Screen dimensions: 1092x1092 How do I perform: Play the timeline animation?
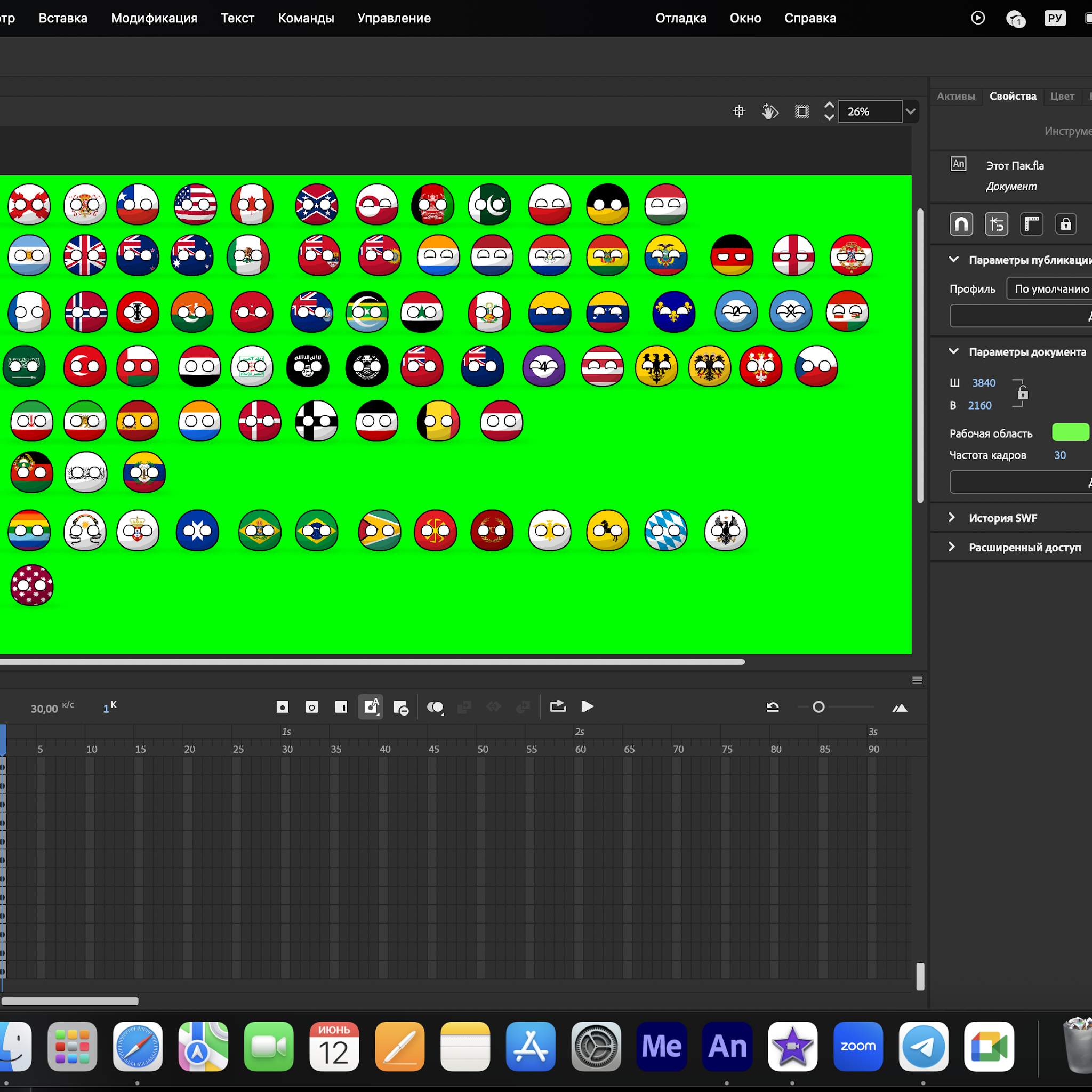(587, 706)
